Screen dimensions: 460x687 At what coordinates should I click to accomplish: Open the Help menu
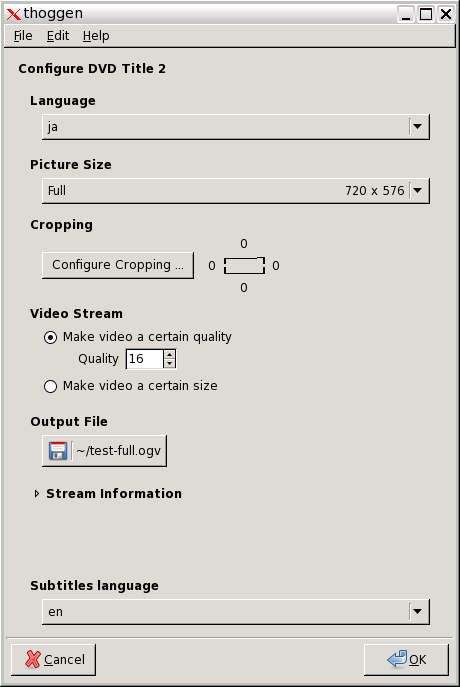pos(96,35)
